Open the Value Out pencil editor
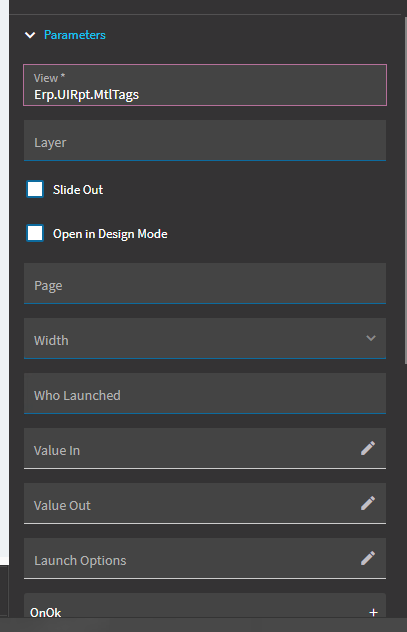Viewport: 407px width, 632px height. (368, 503)
